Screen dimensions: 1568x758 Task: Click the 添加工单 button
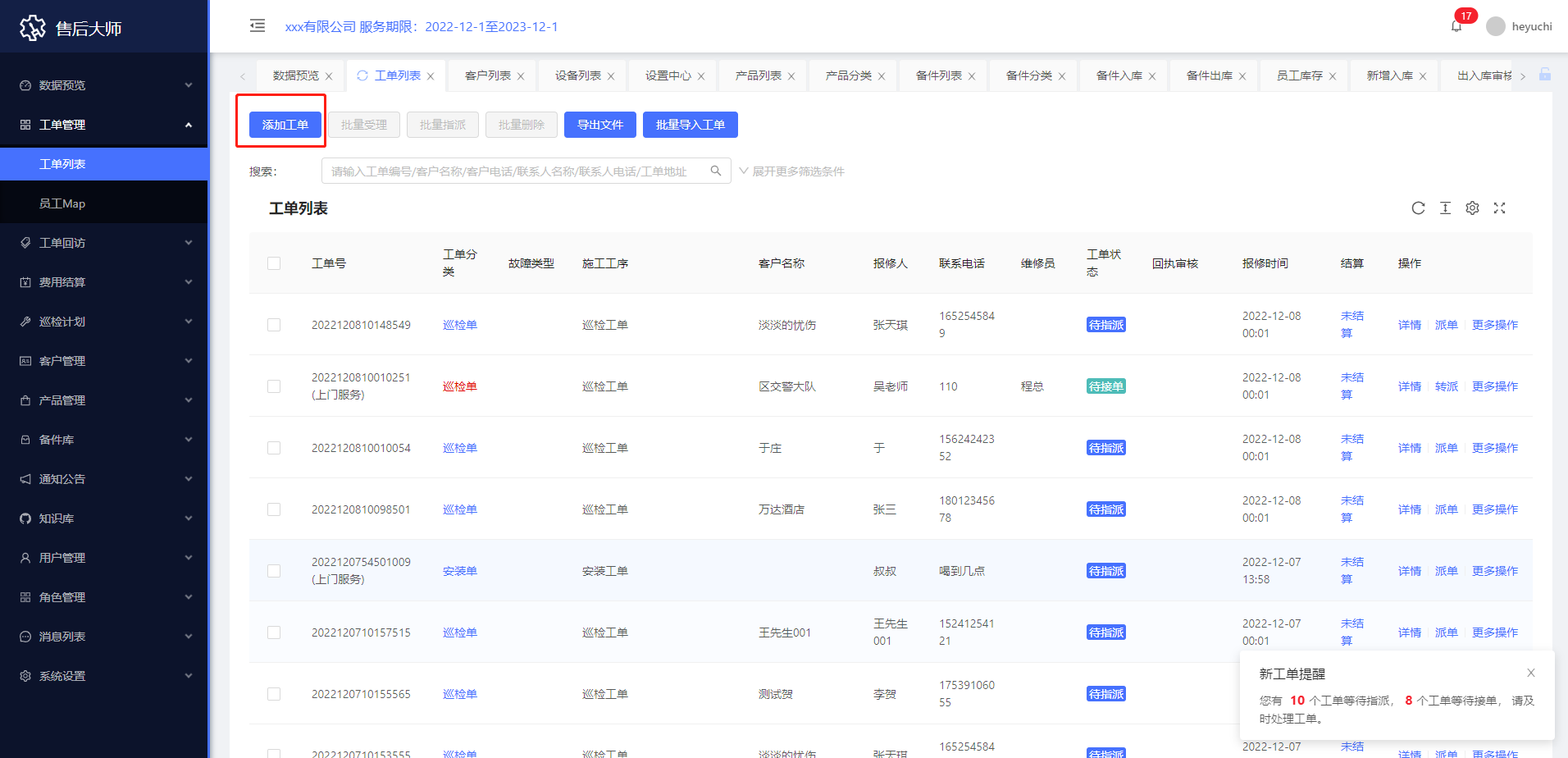pyautogui.click(x=285, y=125)
